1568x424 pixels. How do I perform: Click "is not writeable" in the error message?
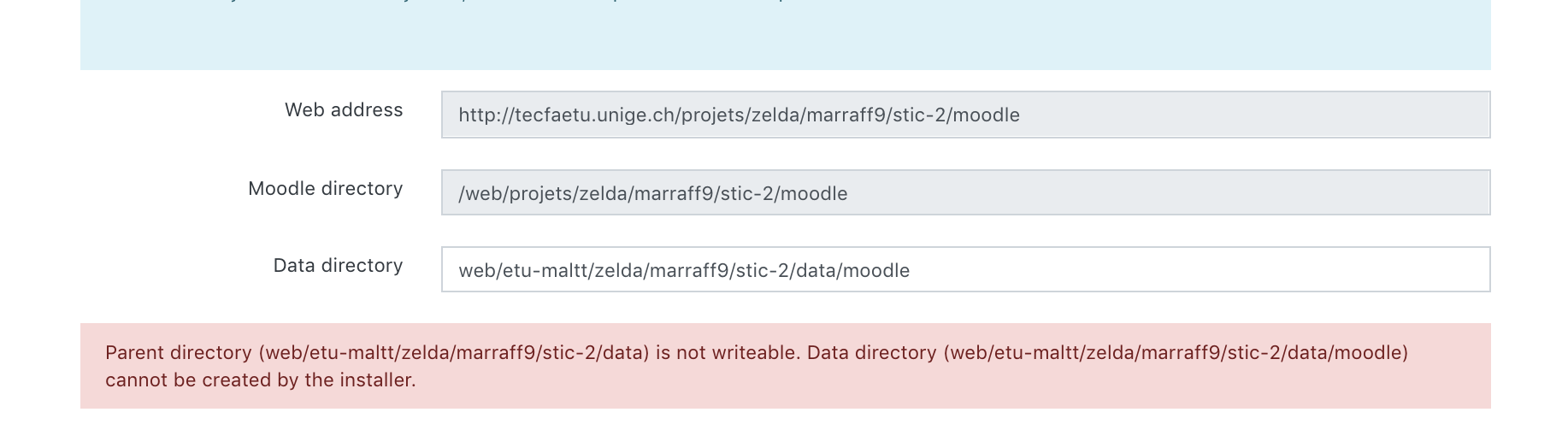tap(728, 352)
